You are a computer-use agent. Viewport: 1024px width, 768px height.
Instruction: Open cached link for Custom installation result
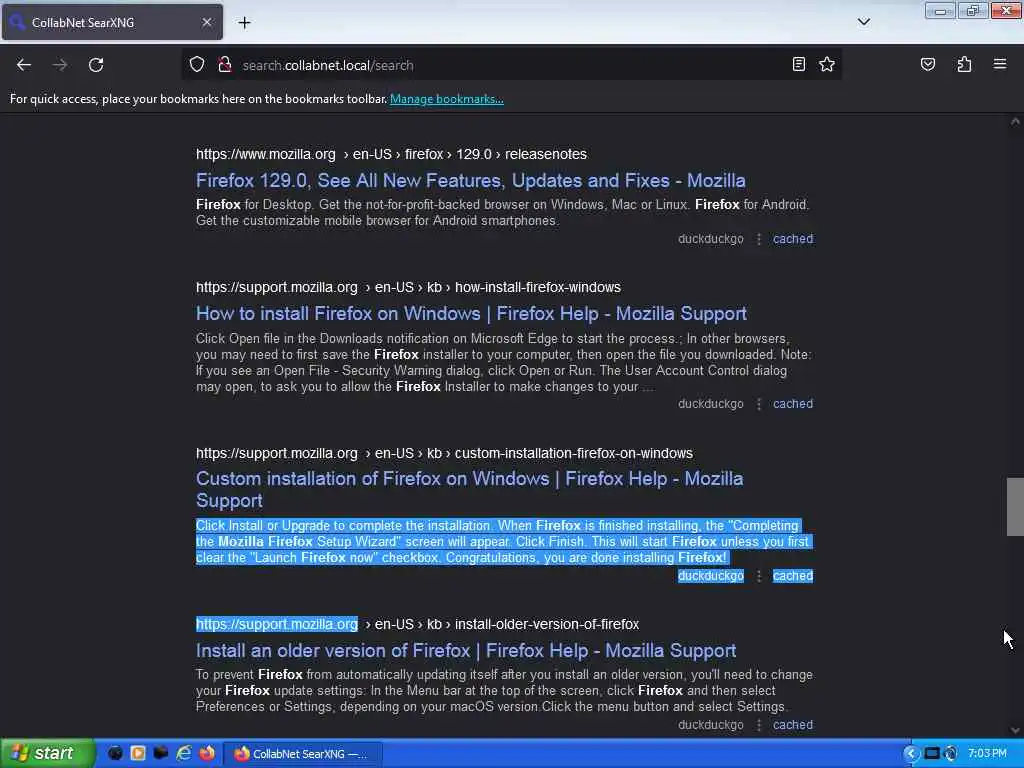(793, 575)
